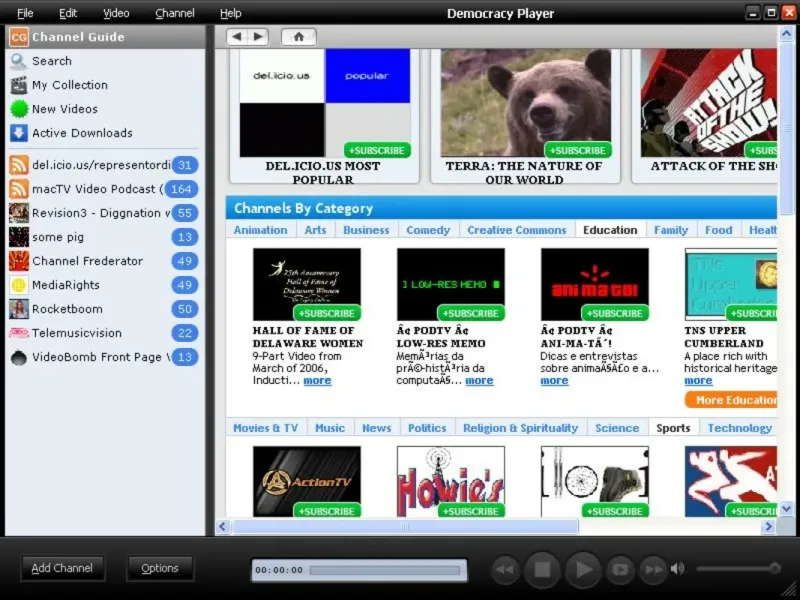Click the VideoBomb Front Page icon

19,358
